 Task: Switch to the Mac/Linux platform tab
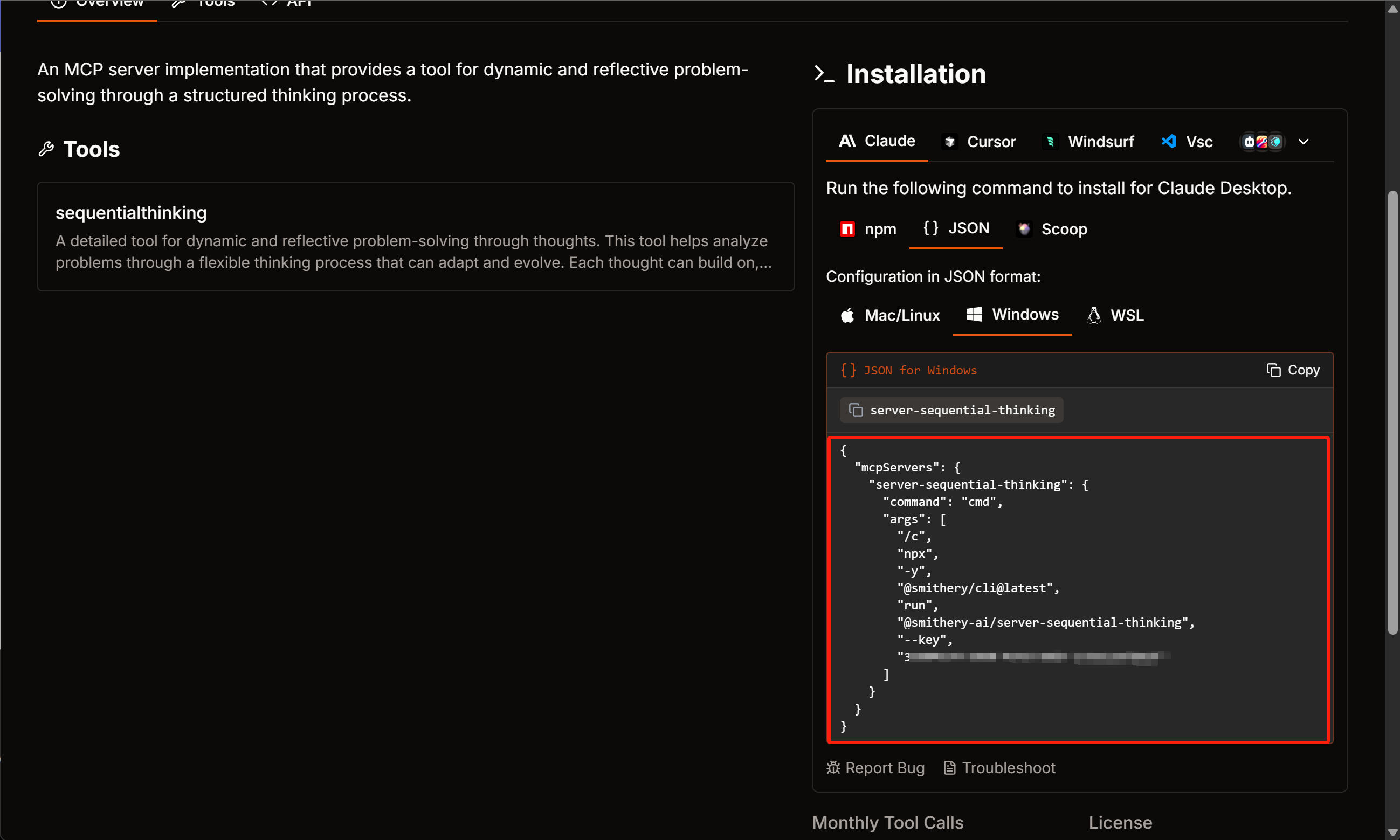[x=889, y=315]
